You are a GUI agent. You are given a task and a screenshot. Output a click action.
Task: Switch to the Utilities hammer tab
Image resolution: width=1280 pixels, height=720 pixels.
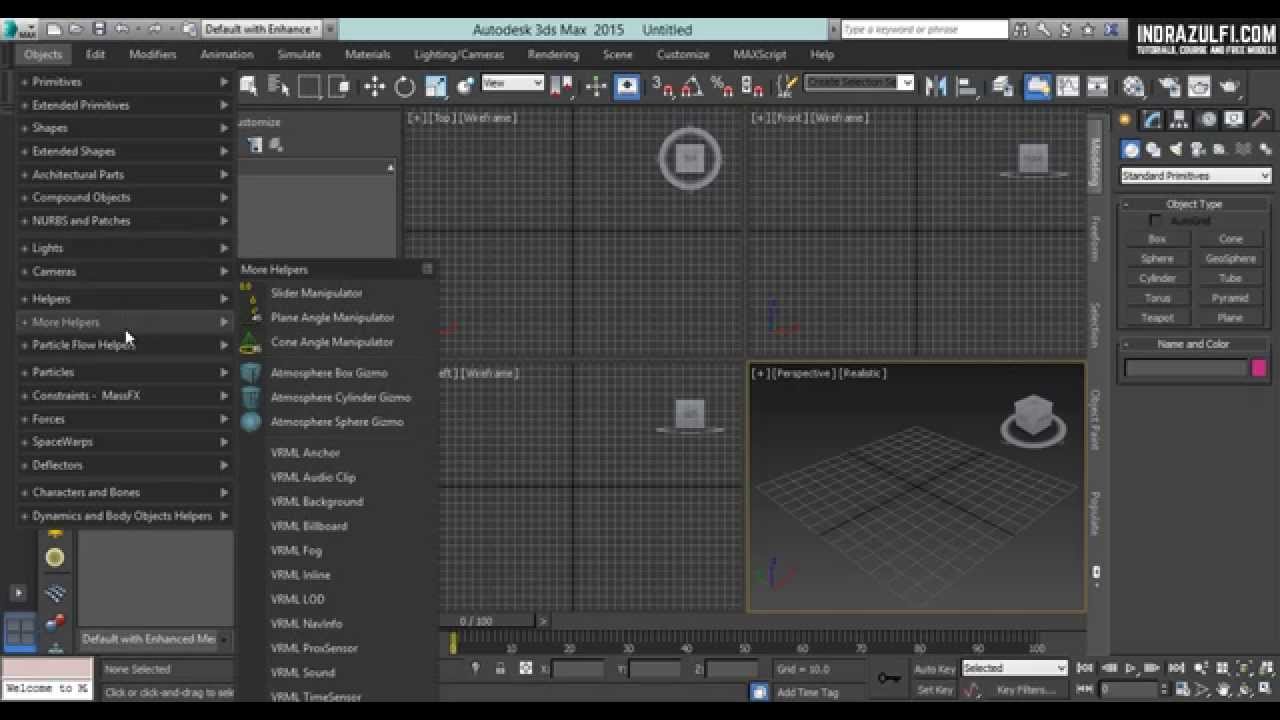[x=1261, y=120]
